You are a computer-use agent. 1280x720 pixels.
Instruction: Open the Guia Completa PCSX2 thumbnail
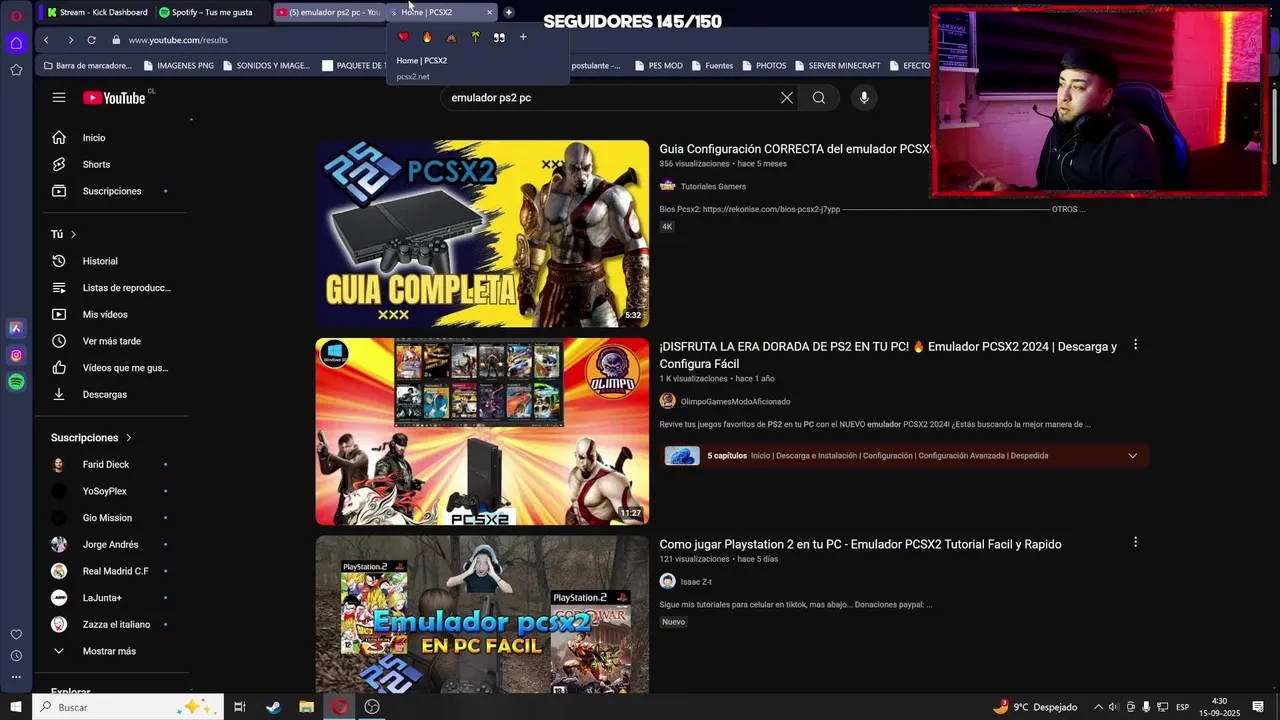(x=482, y=233)
